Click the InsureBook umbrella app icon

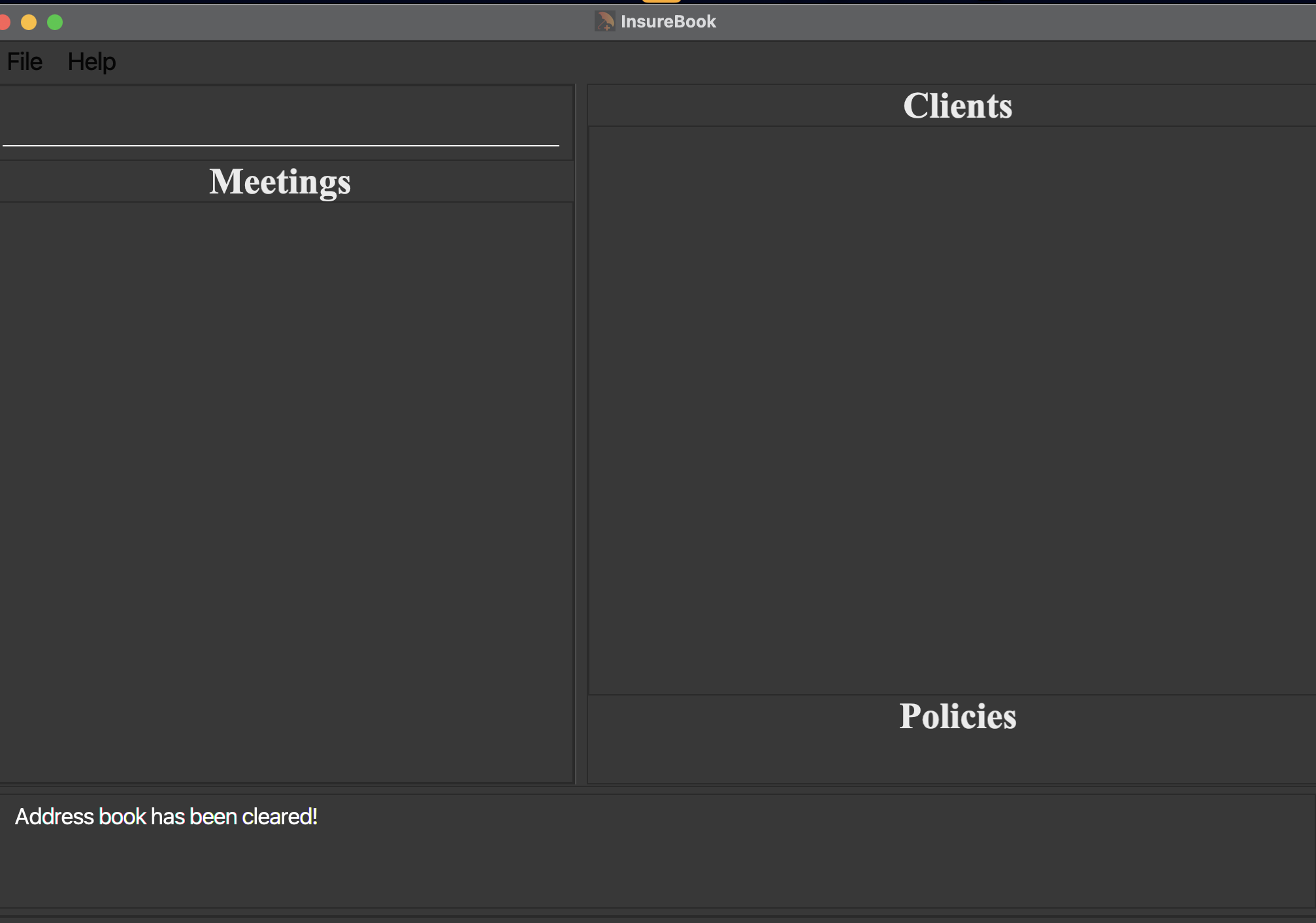604,22
